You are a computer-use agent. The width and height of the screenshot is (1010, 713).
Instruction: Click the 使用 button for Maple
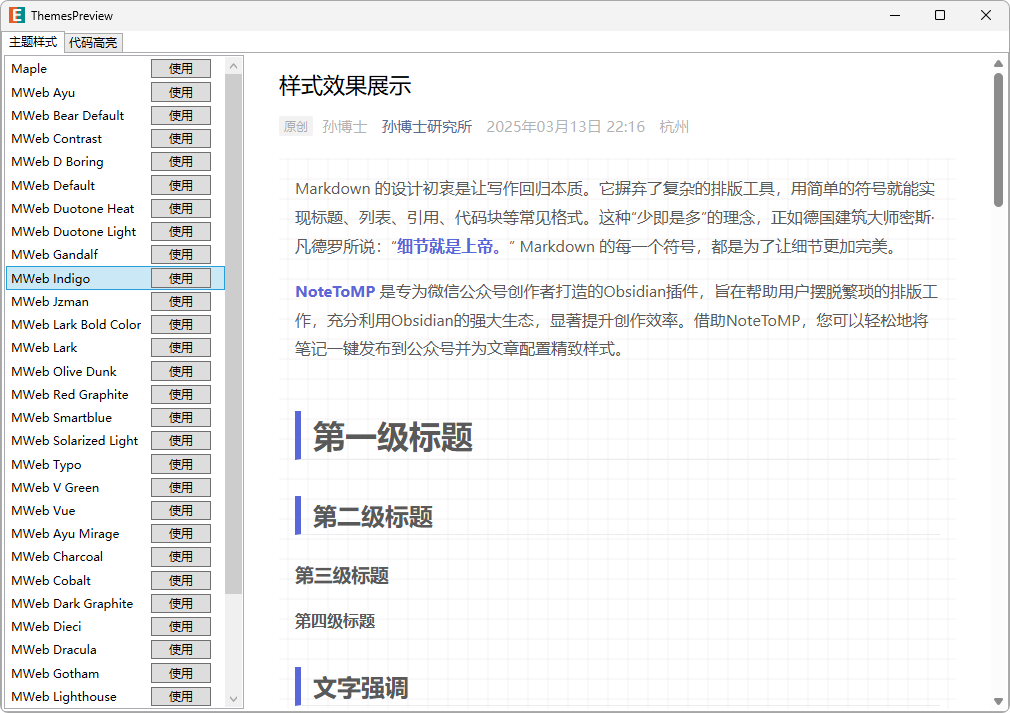[181, 68]
